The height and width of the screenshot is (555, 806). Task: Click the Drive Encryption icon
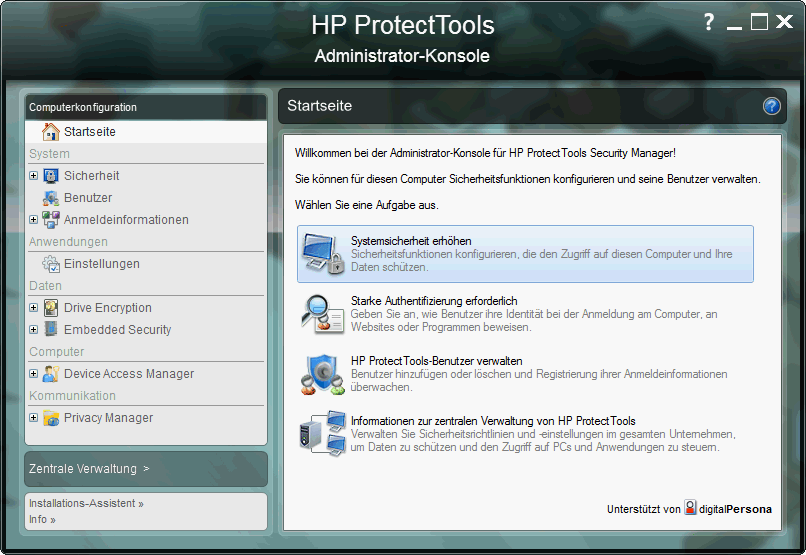50,308
